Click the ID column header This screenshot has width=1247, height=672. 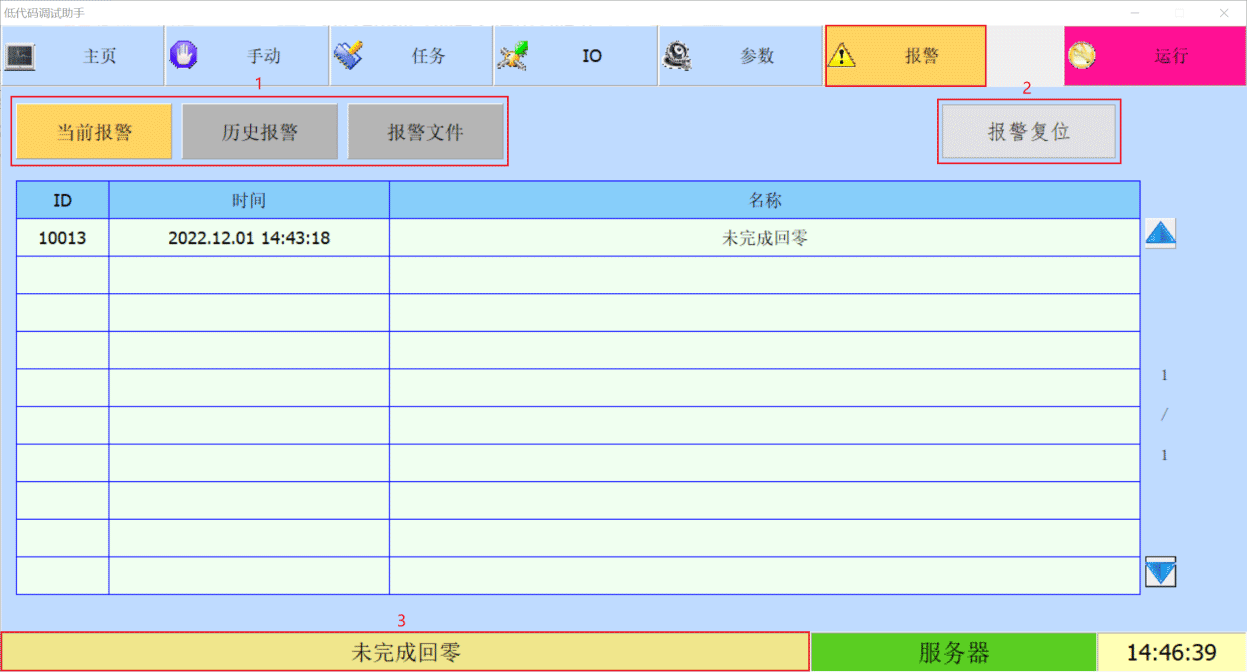point(62,200)
